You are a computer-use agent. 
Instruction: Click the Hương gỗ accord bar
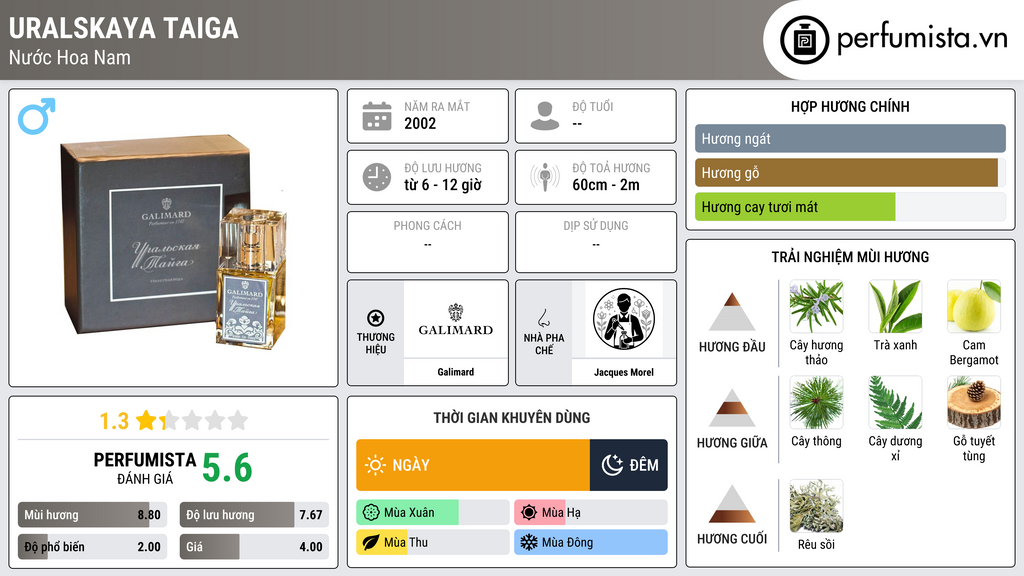850,173
